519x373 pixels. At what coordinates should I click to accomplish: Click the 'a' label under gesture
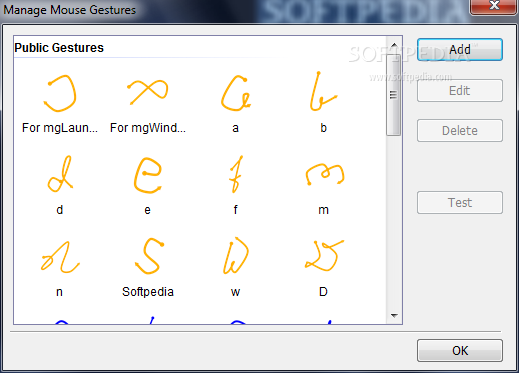coord(235,128)
